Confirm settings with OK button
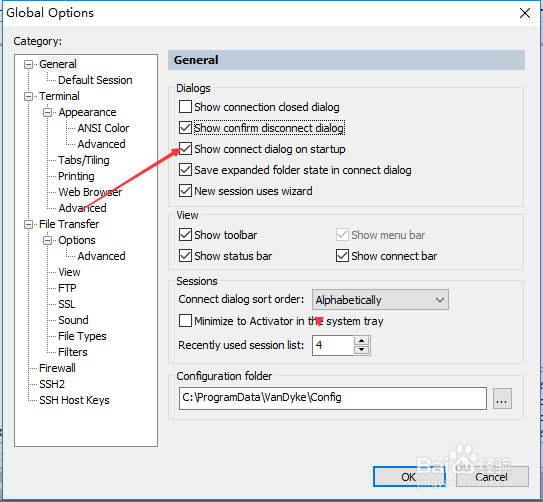The height and width of the screenshot is (502, 543). click(409, 477)
